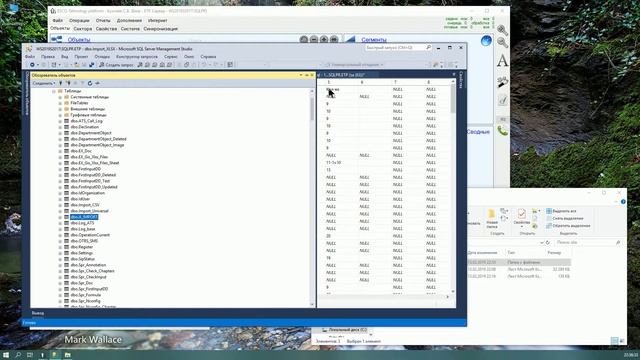
Task: Click the zoom out magnifier in ESCO sidebar
Action: click(x=502, y=42)
